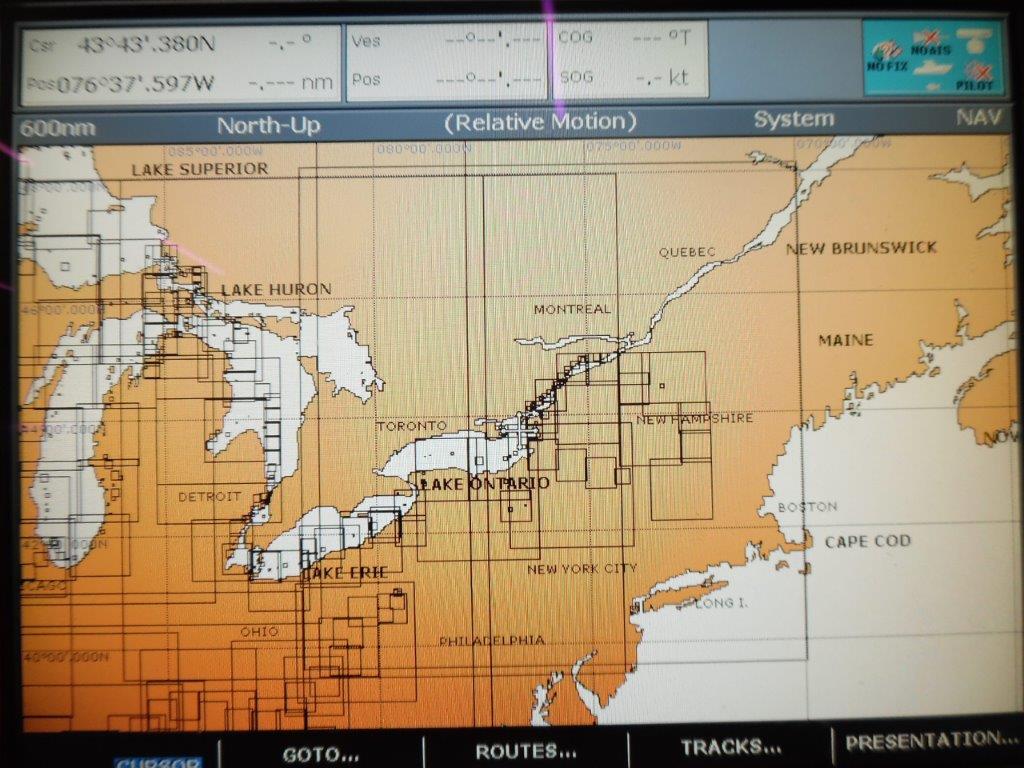Click the vessel symbol in the status panel
The width and height of the screenshot is (1024, 768).
point(930,70)
